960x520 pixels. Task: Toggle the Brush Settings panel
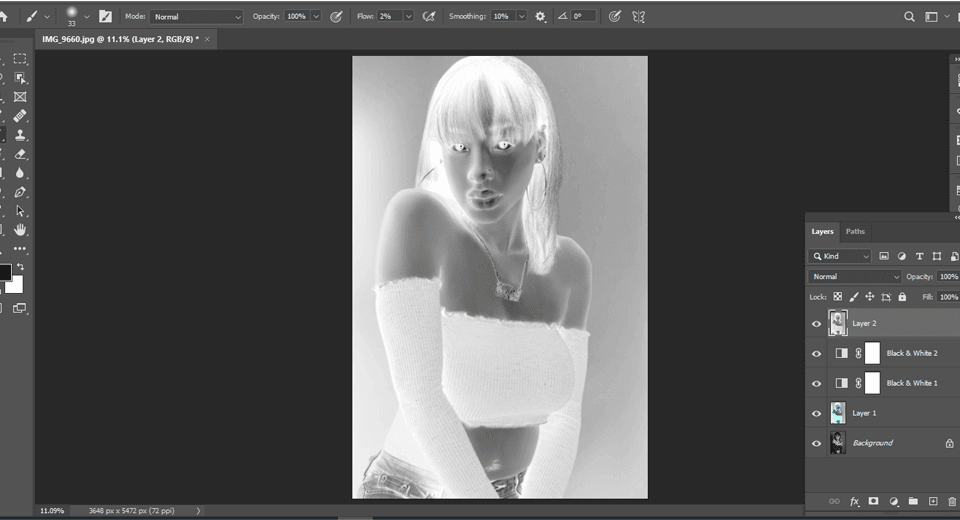coord(105,17)
